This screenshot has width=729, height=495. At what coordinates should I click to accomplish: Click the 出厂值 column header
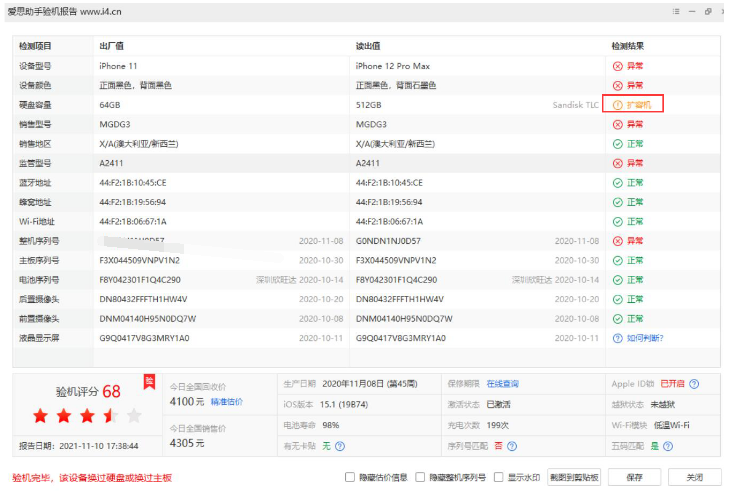(112, 46)
